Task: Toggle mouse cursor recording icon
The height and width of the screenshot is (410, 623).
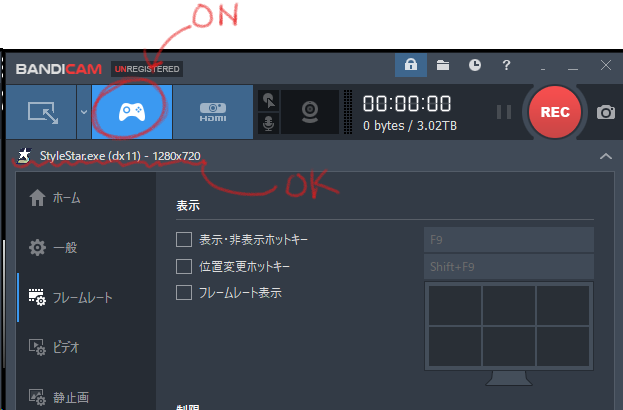Action: coord(269,101)
